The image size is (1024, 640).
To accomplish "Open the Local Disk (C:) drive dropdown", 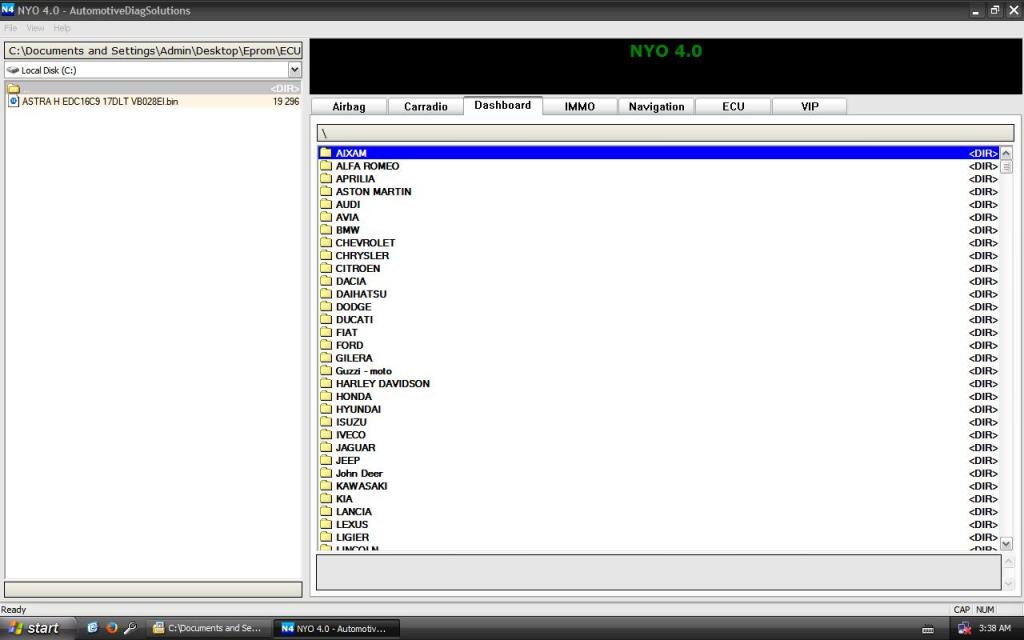I will tap(294, 70).
